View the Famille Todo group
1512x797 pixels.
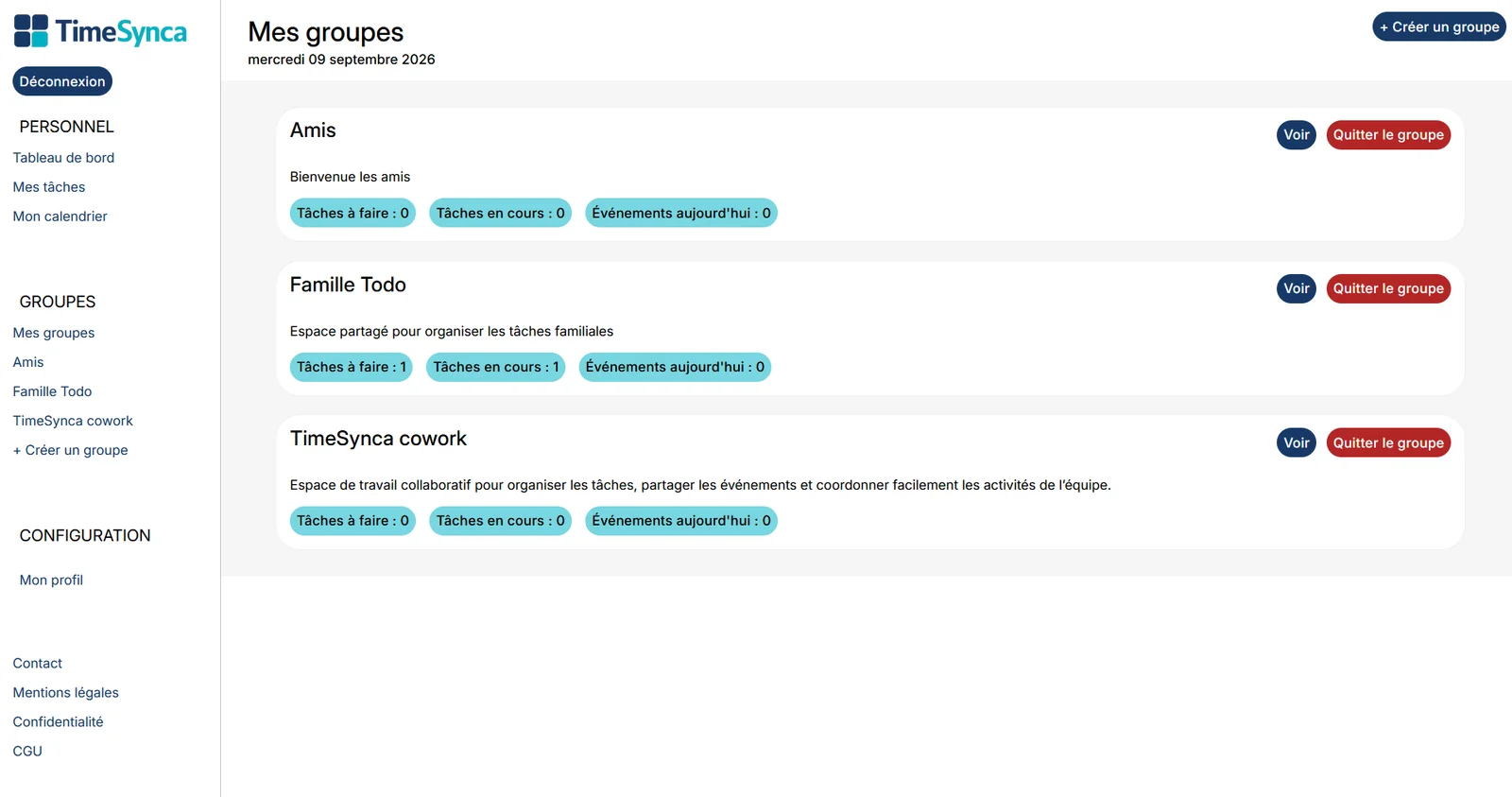[1297, 288]
